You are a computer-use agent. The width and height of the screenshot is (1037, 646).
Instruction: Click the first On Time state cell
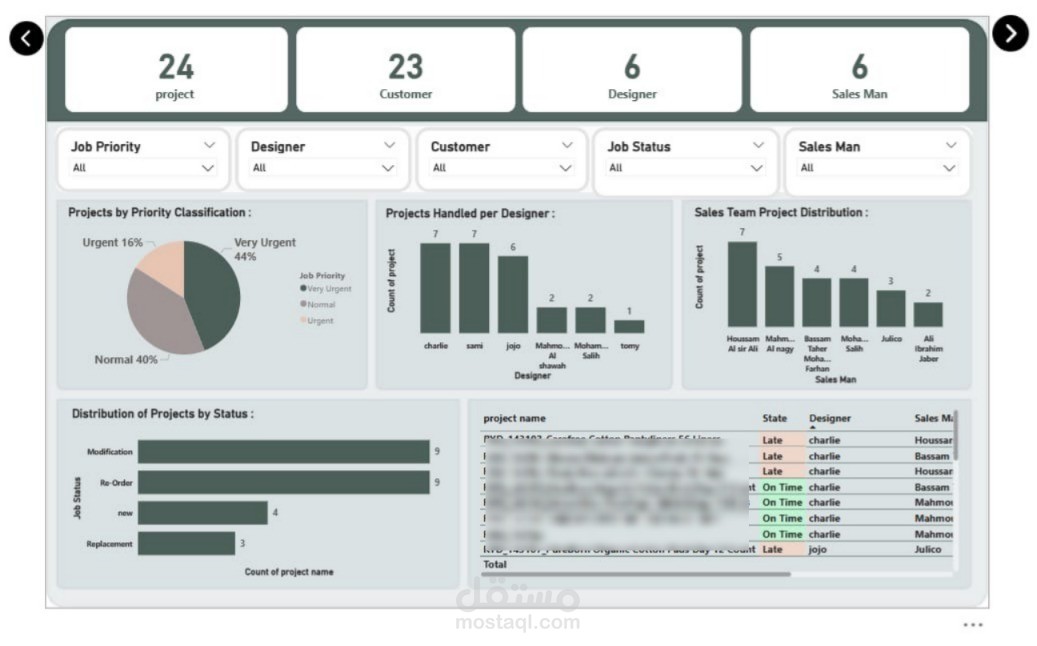pyautogui.click(x=783, y=487)
